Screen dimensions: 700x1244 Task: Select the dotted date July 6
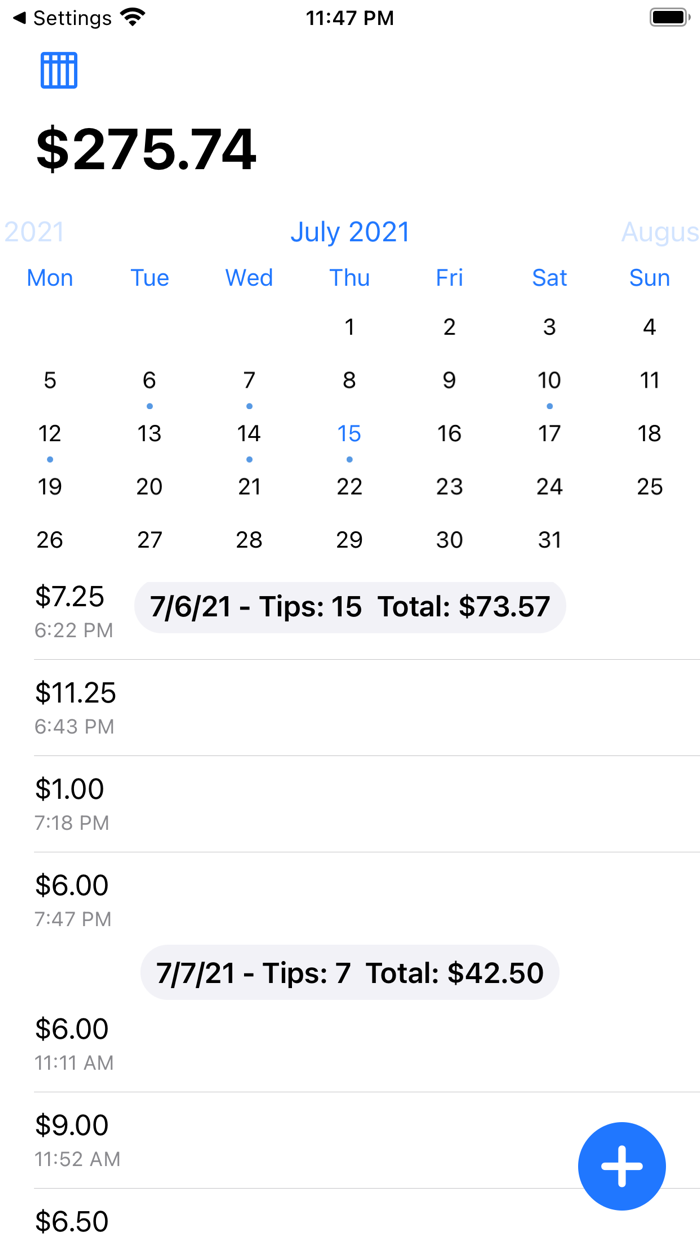(x=149, y=380)
